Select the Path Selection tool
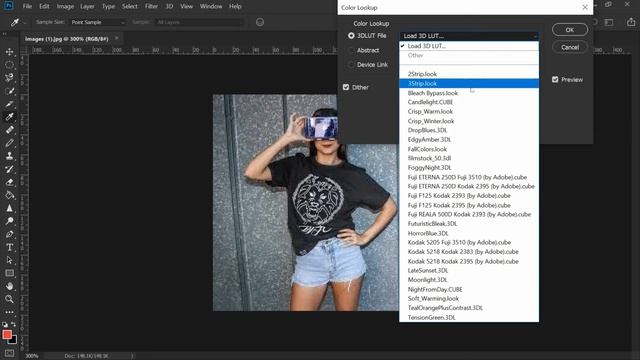The width and height of the screenshot is (640, 360). tap(9, 260)
